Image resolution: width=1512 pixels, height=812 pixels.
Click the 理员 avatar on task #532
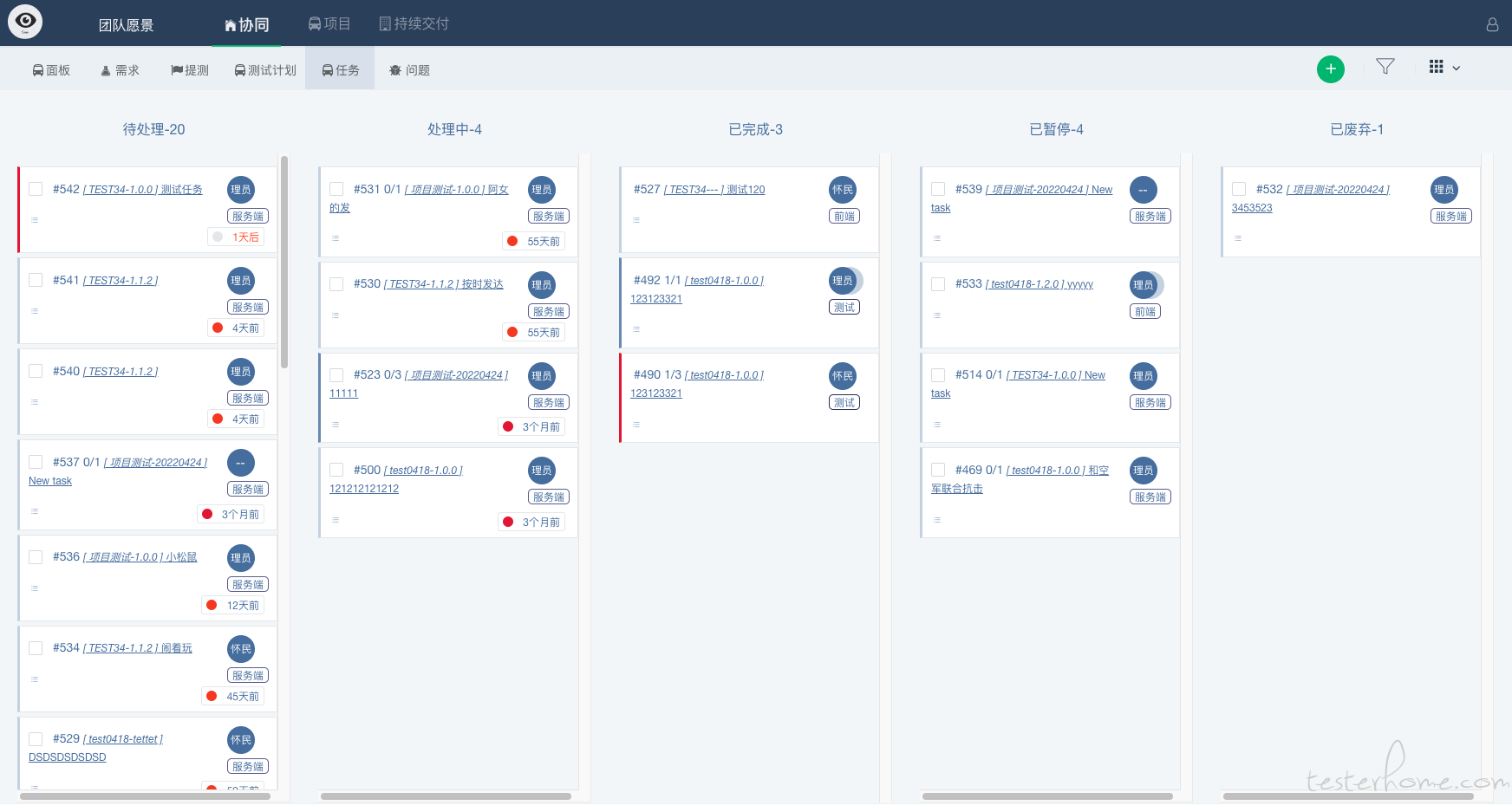pos(1444,190)
